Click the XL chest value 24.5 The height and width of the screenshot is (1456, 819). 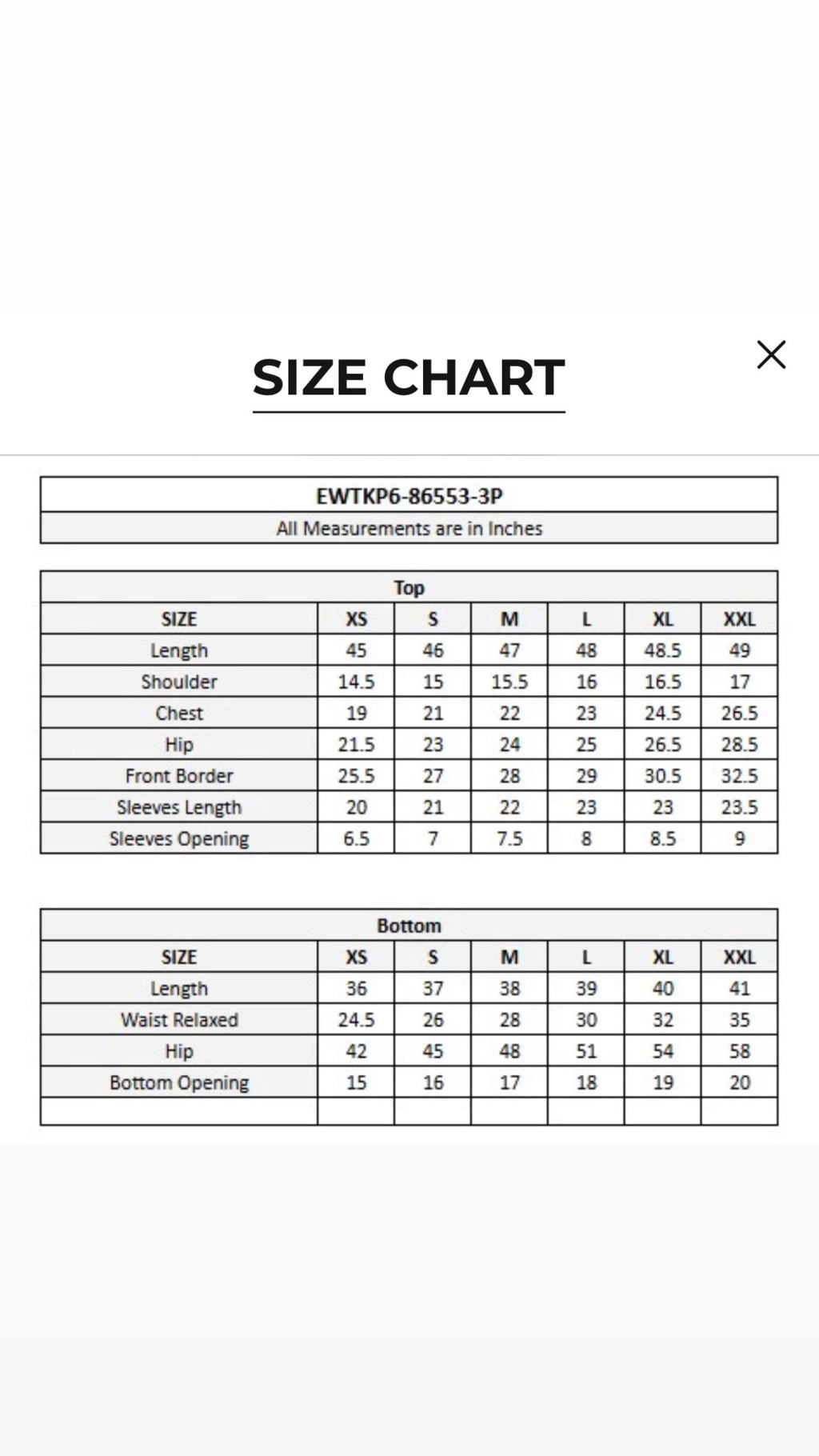pos(663,714)
